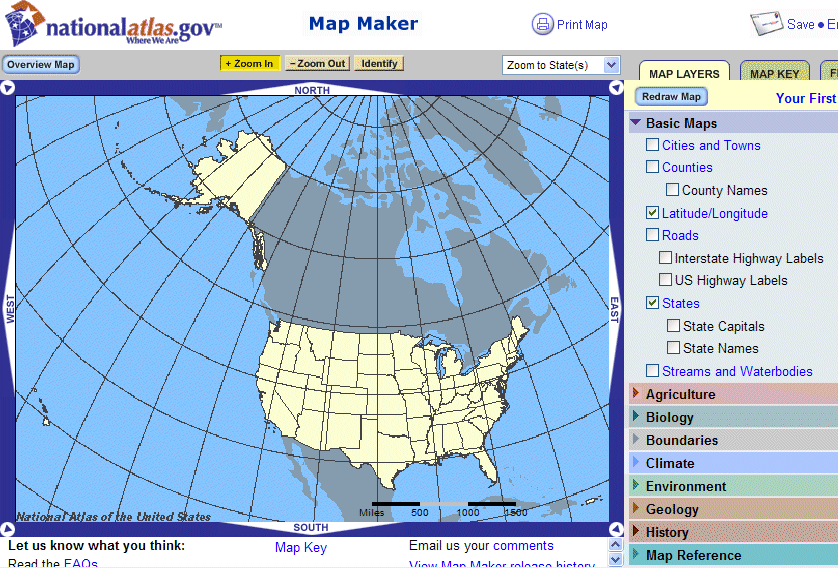This screenshot has height=568, width=838.
Task: Click the footer scroll up arrow
Action: [x=616, y=544]
